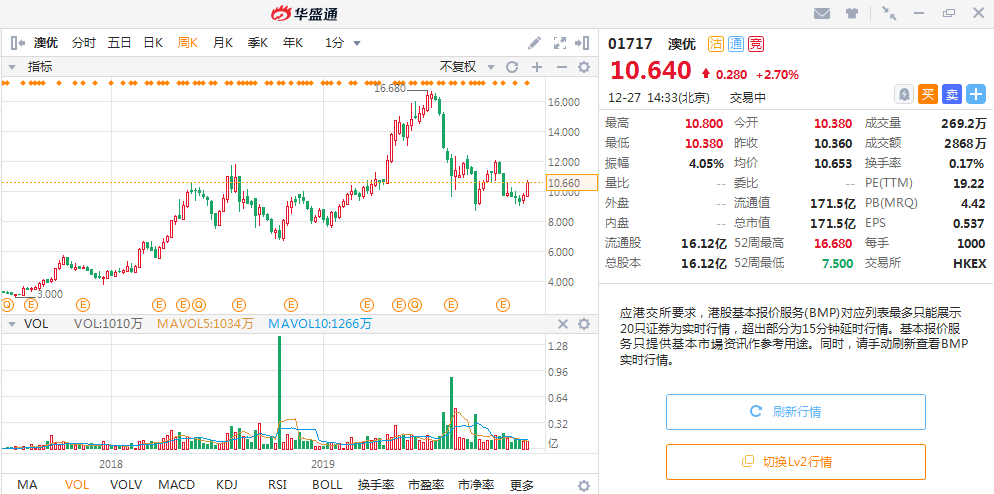Image resolution: width=994 pixels, height=494 pixels.
Task: Collapse the right quote panel icon
Action: [582, 43]
